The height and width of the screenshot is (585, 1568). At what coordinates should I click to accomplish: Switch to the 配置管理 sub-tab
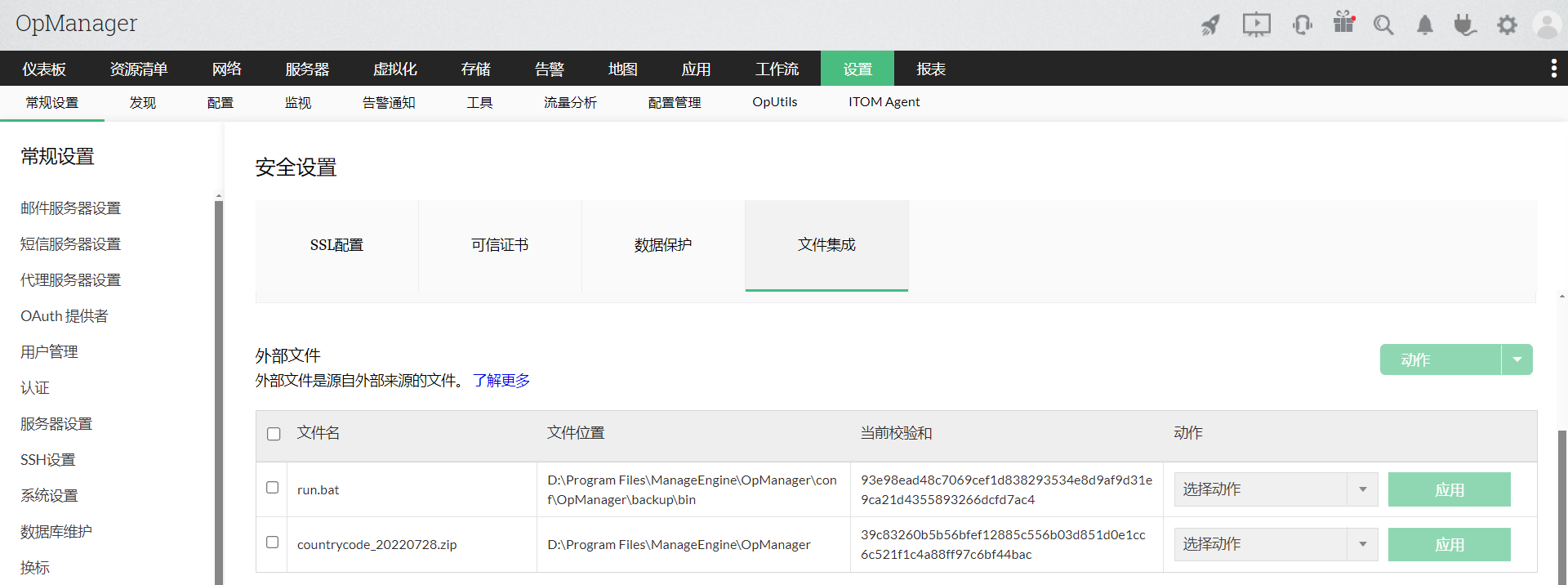coord(675,103)
